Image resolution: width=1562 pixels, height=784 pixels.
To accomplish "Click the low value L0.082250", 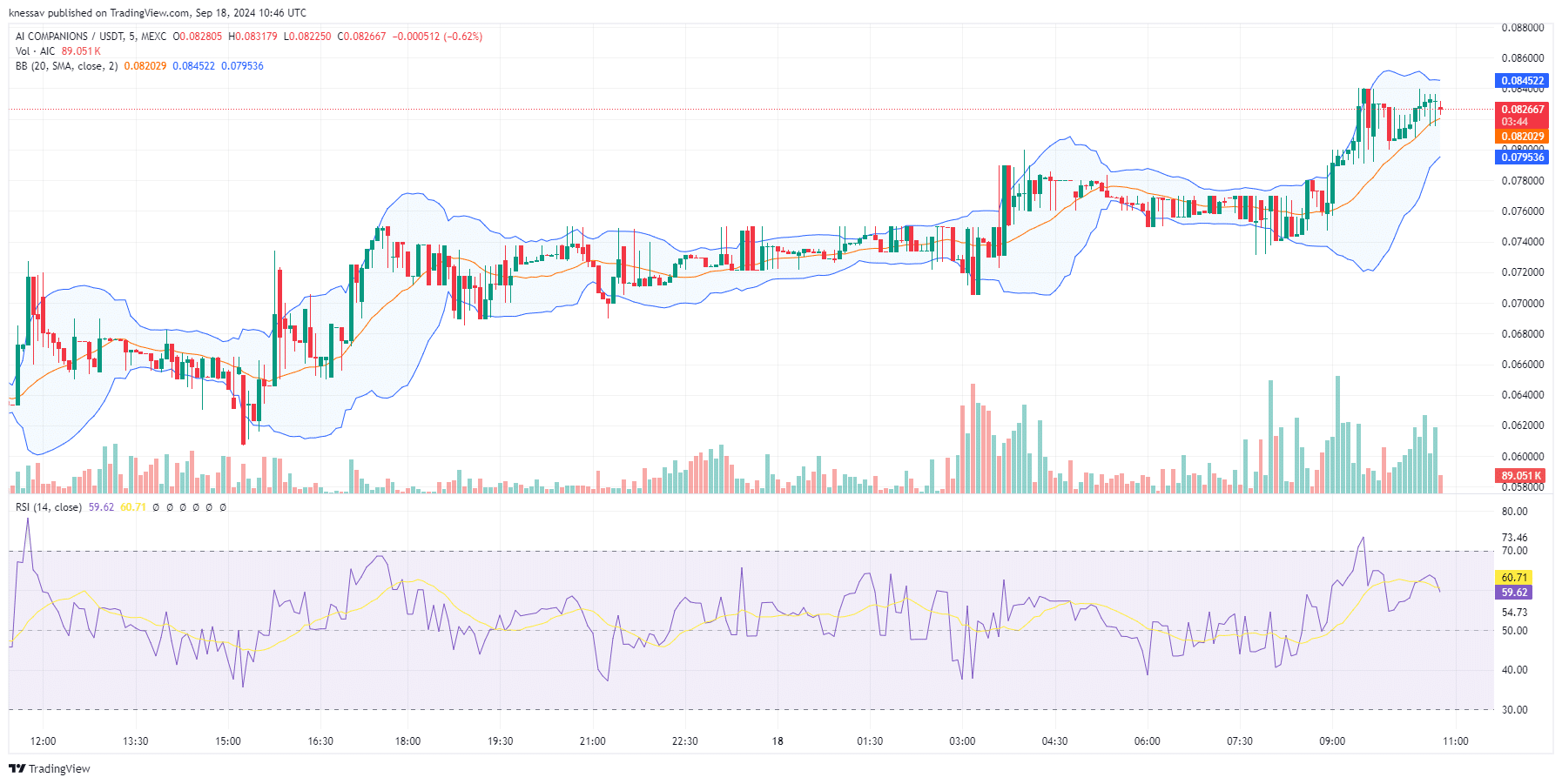I will (307, 37).
